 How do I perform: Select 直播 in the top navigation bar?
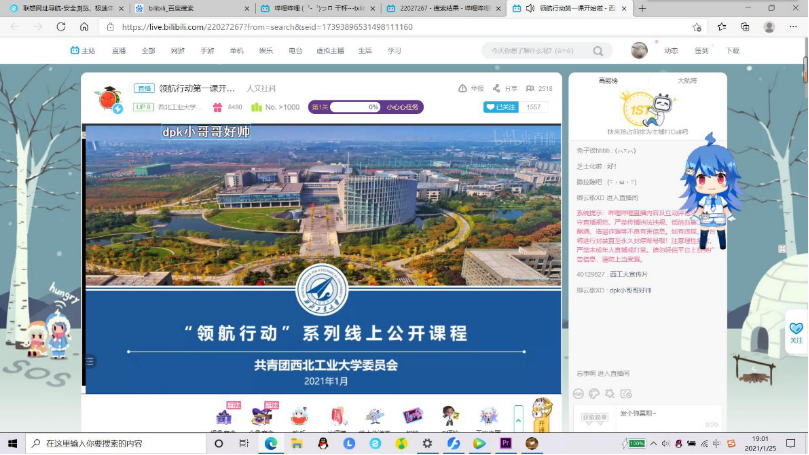(119, 50)
